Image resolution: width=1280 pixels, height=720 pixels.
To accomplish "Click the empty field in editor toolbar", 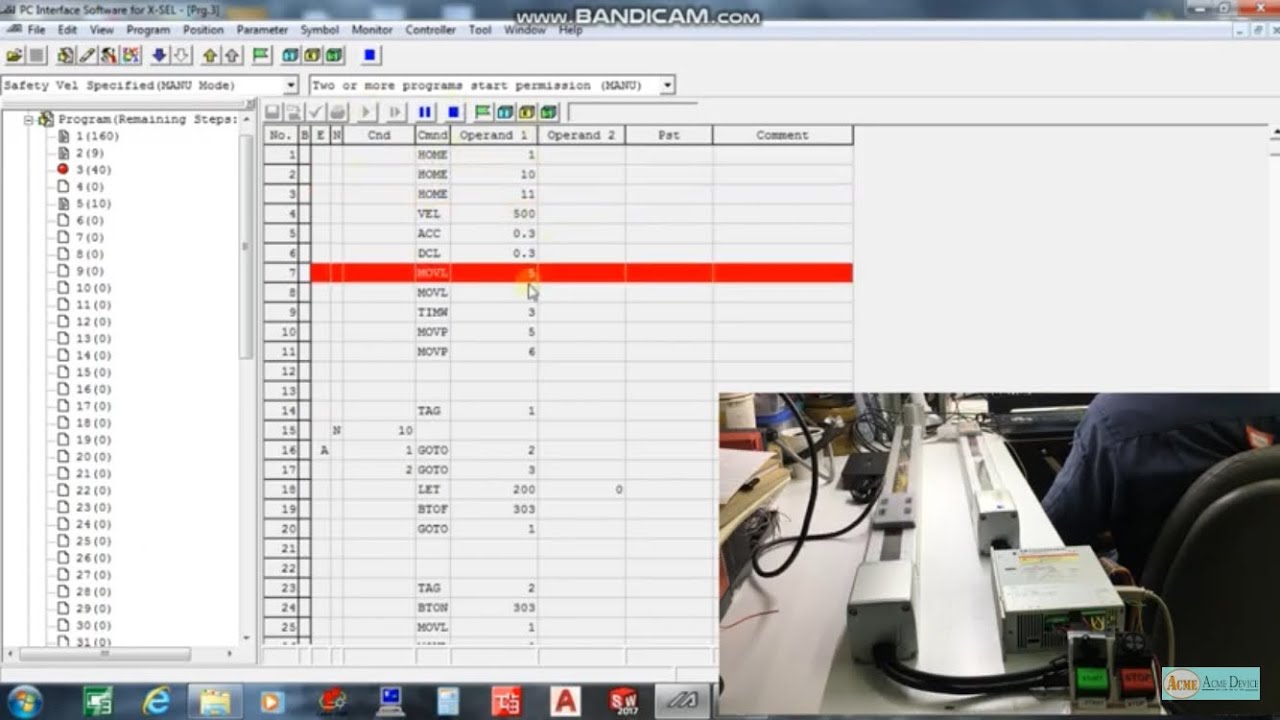I will click(632, 112).
